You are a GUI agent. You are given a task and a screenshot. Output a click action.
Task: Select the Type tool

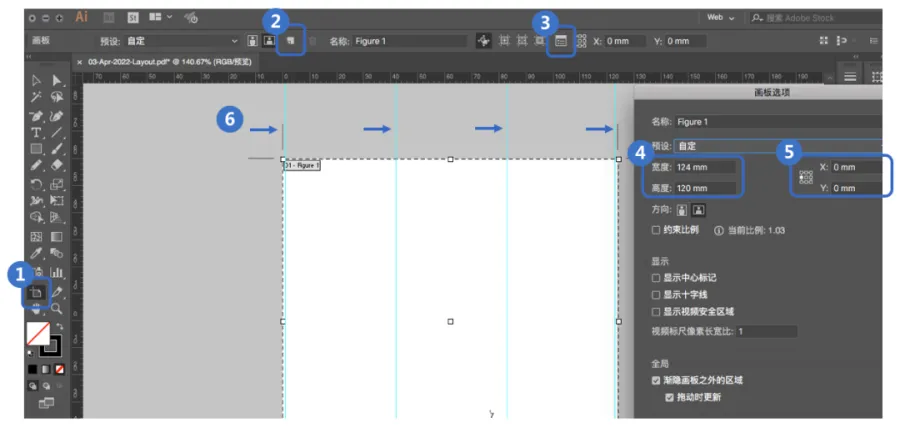[x=37, y=133]
